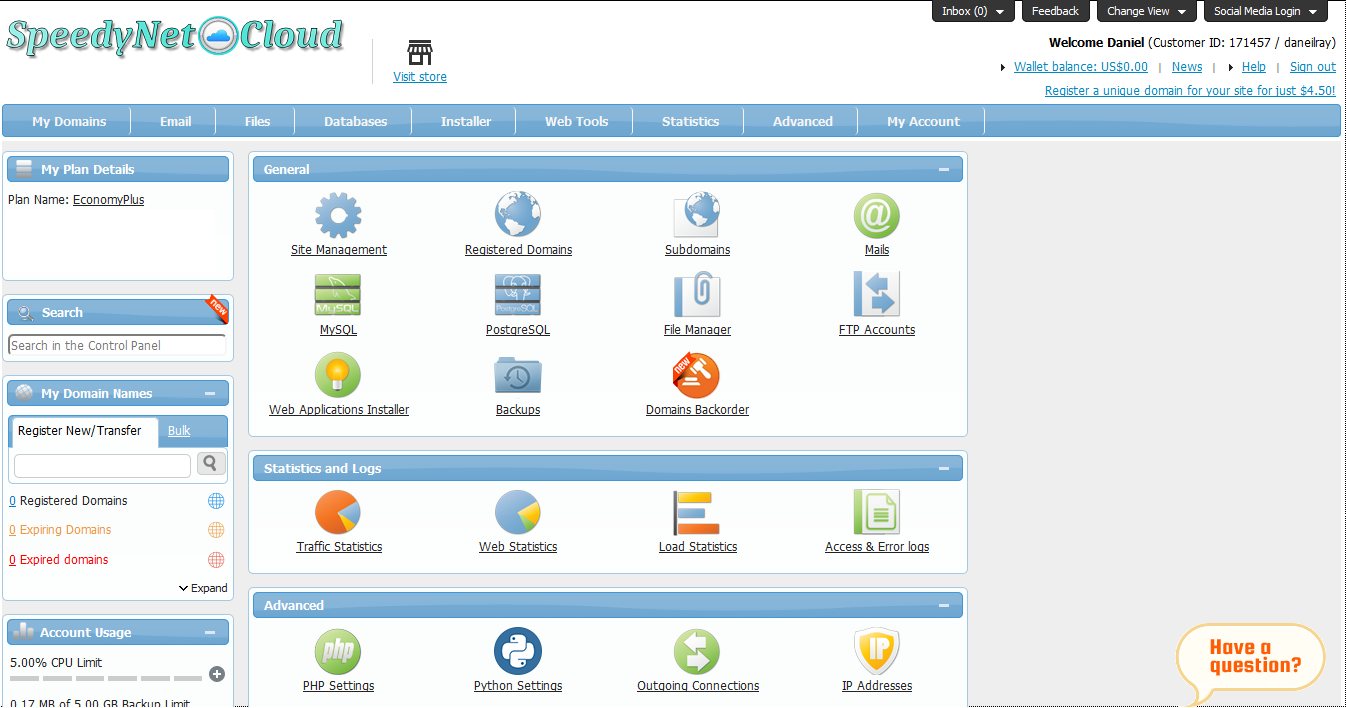Open the My Domains menu
Image resolution: width=1346 pixels, height=708 pixels.
[x=69, y=121]
